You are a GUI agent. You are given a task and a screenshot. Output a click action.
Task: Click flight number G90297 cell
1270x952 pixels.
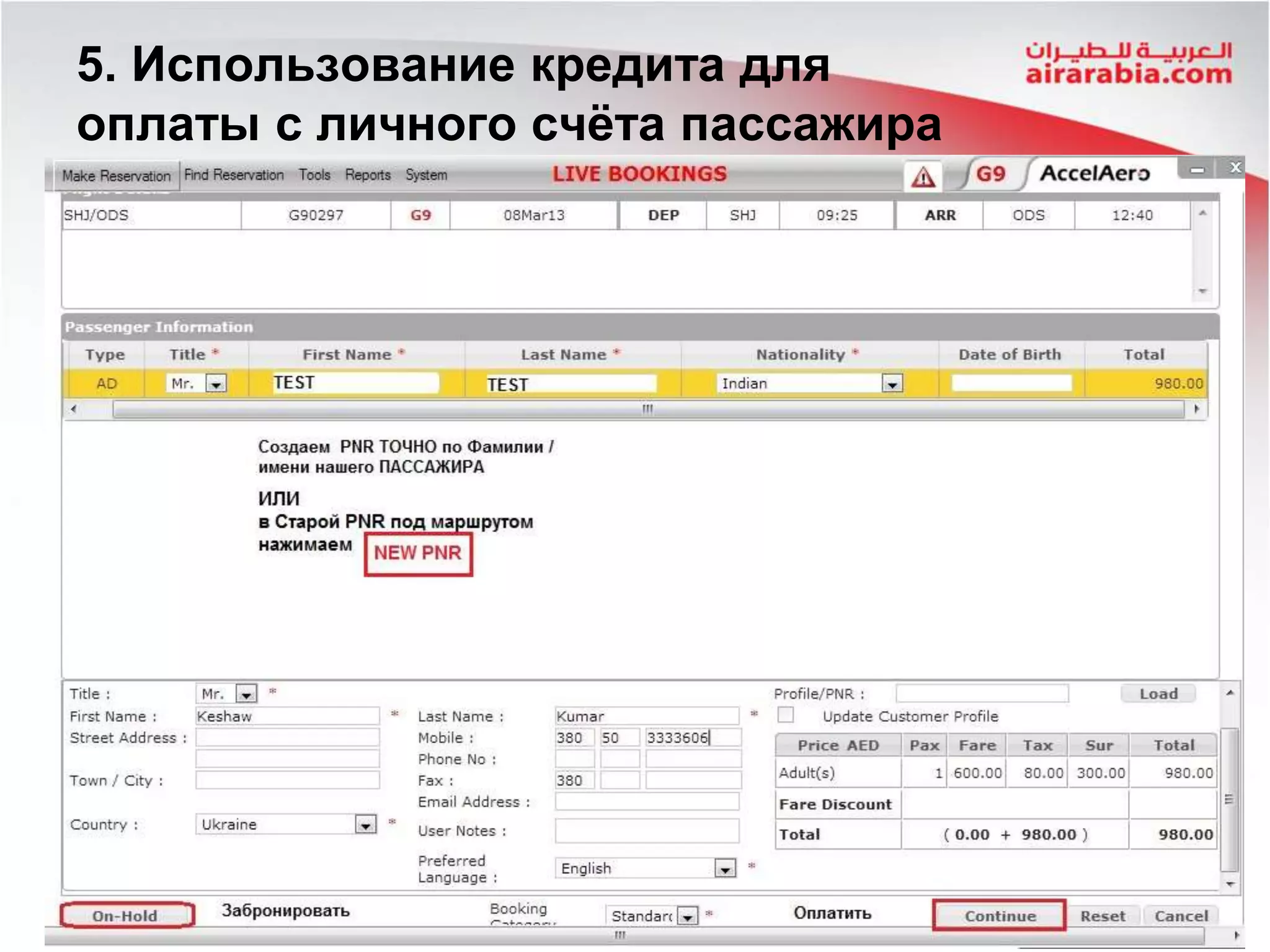click(316, 216)
